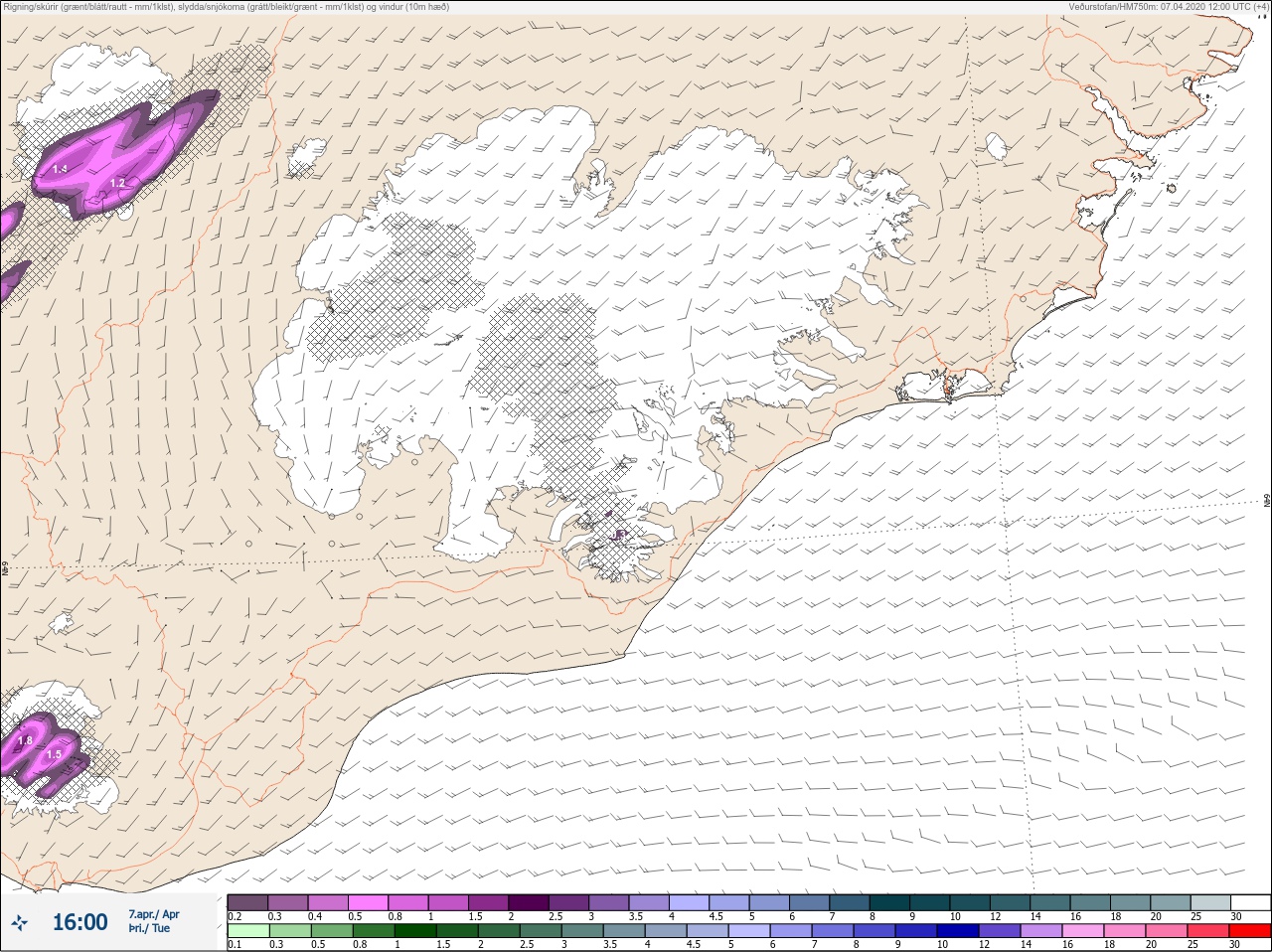Click the 1.2 value on the precipitation blob
The height and width of the screenshot is (952, 1272).
(x=117, y=183)
